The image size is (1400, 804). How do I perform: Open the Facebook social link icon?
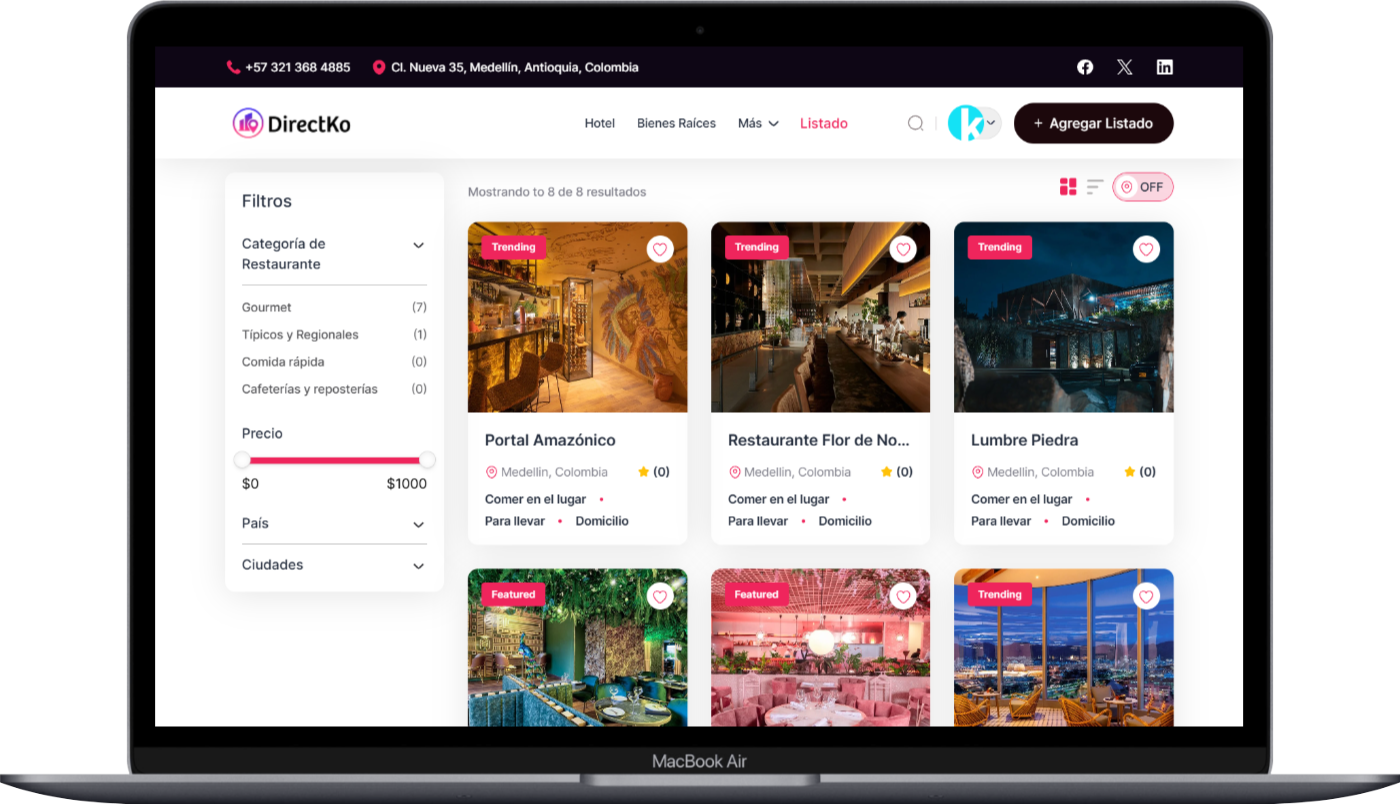pos(1085,67)
